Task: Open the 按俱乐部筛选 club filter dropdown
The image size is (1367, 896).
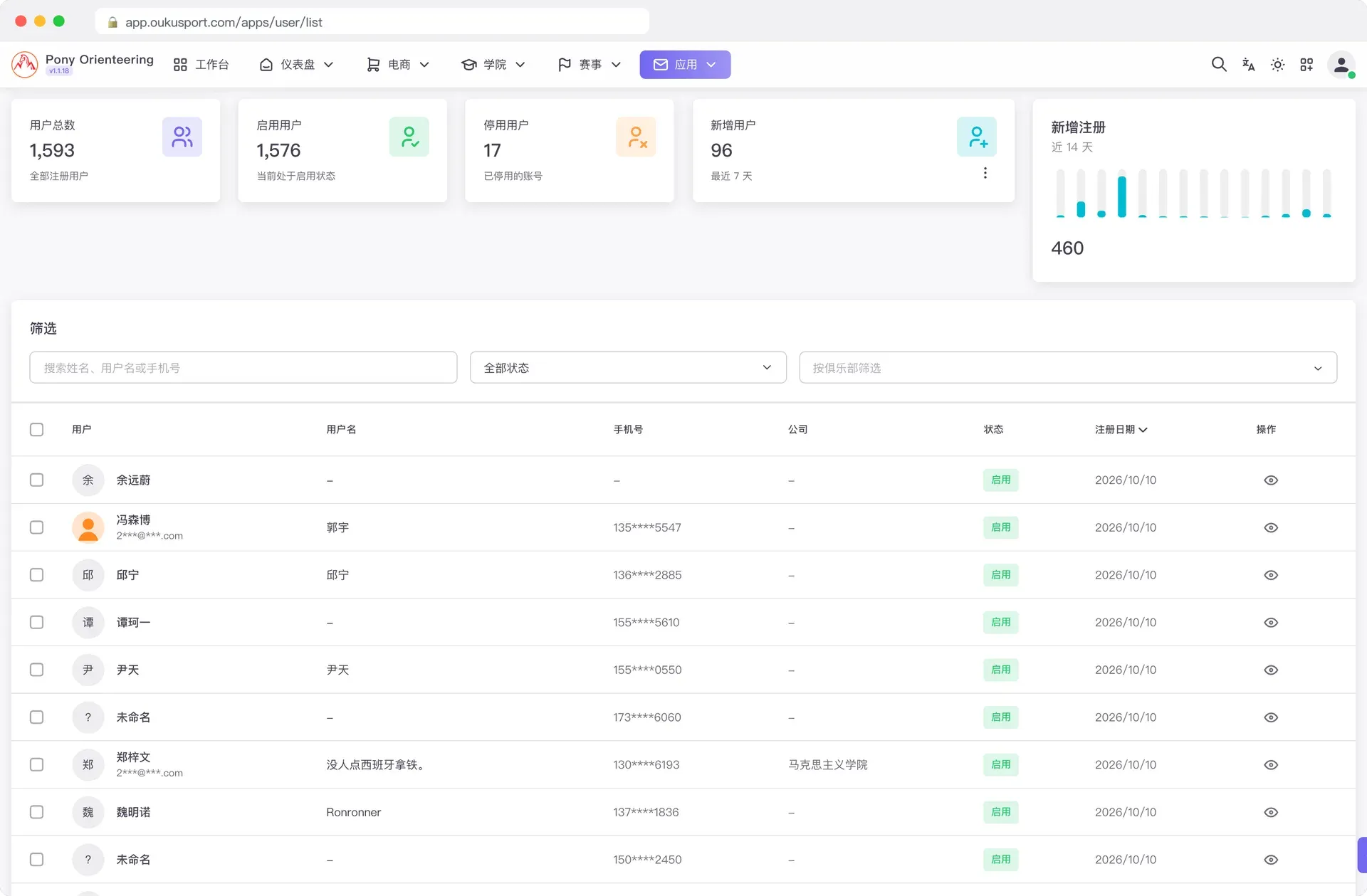Action: coord(1068,367)
